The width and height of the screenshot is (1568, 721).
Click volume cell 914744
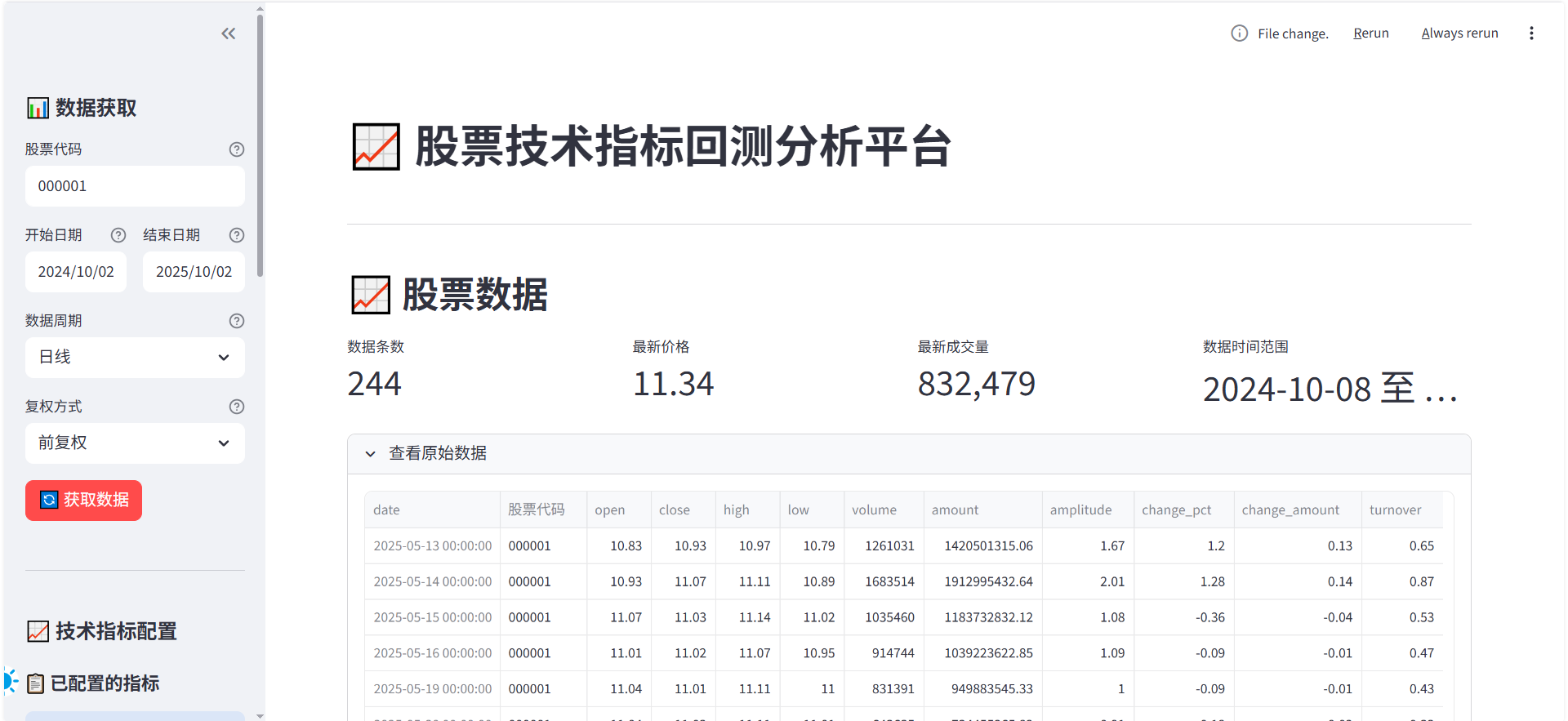884,653
